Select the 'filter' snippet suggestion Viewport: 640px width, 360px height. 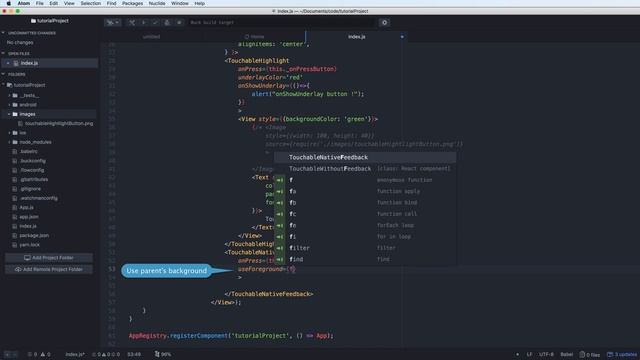point(365,248)
